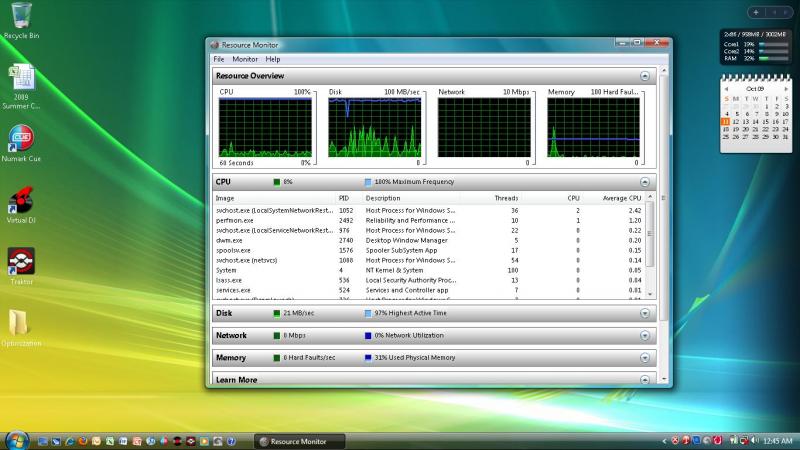Select the dwm.exe process row
Image resolution: width=800 pixels, height=450 pixels.
429,240
